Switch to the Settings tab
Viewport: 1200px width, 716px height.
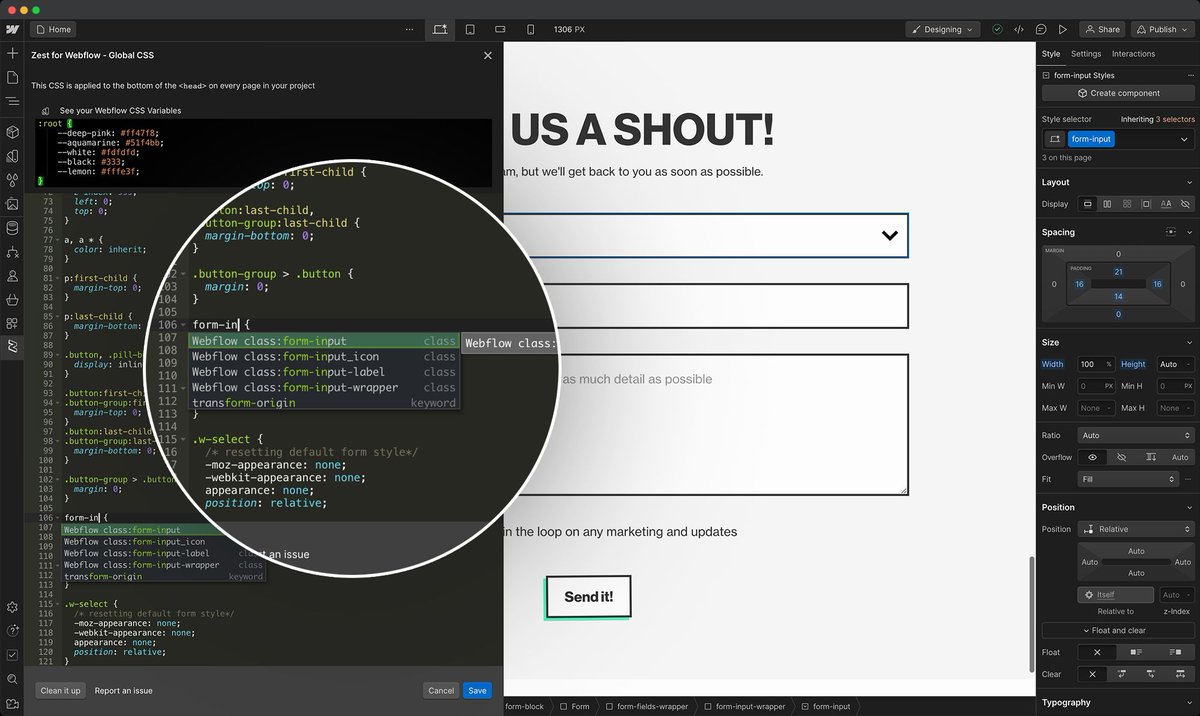[1086, 54]
